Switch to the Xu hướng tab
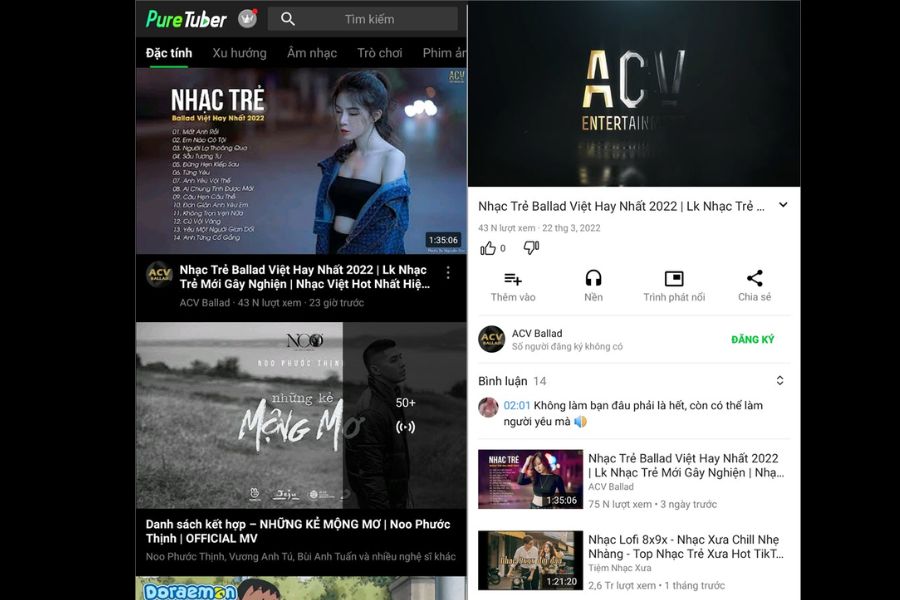The image size is (900, 600). pos(239,53)
